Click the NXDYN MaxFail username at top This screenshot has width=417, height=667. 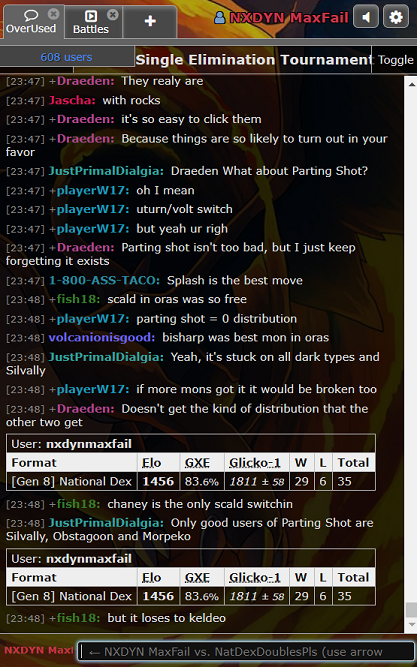(288, 17)
